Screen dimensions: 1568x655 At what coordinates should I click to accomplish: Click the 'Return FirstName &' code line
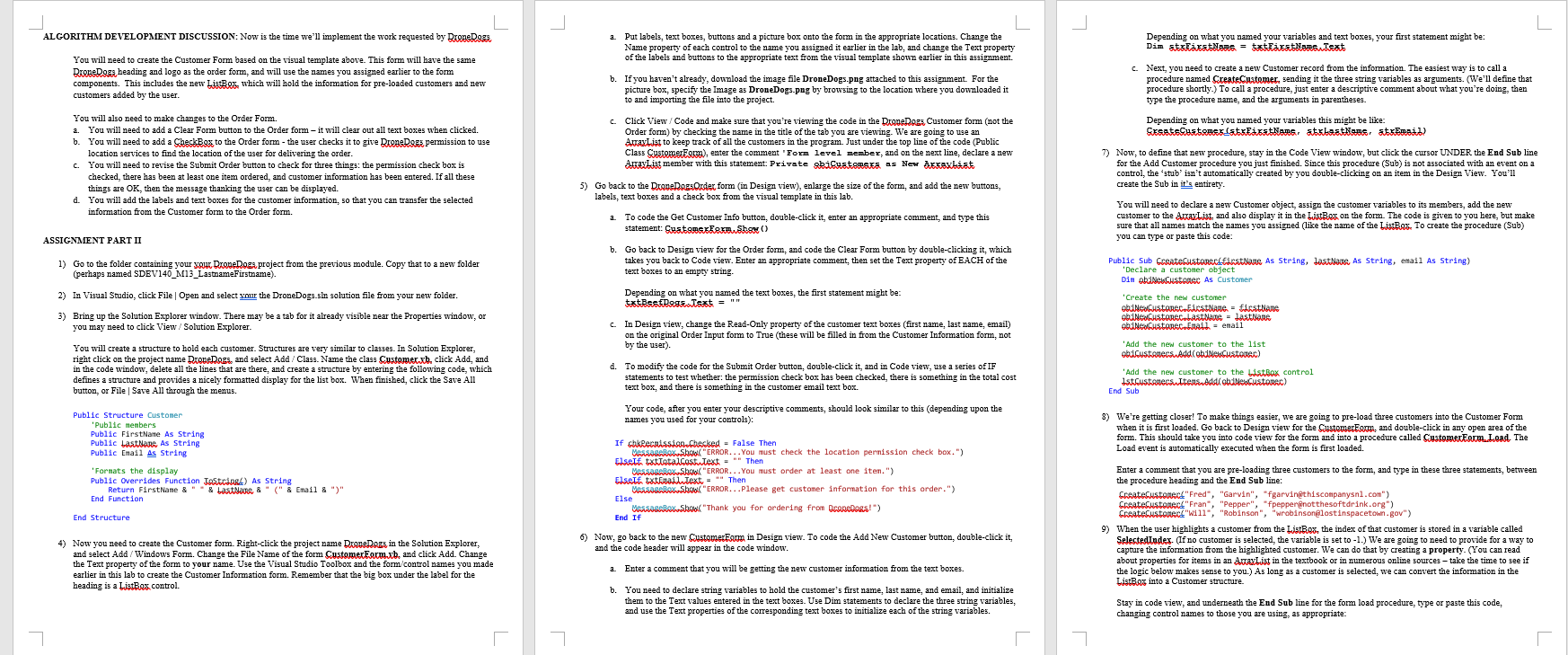point(225,490)
